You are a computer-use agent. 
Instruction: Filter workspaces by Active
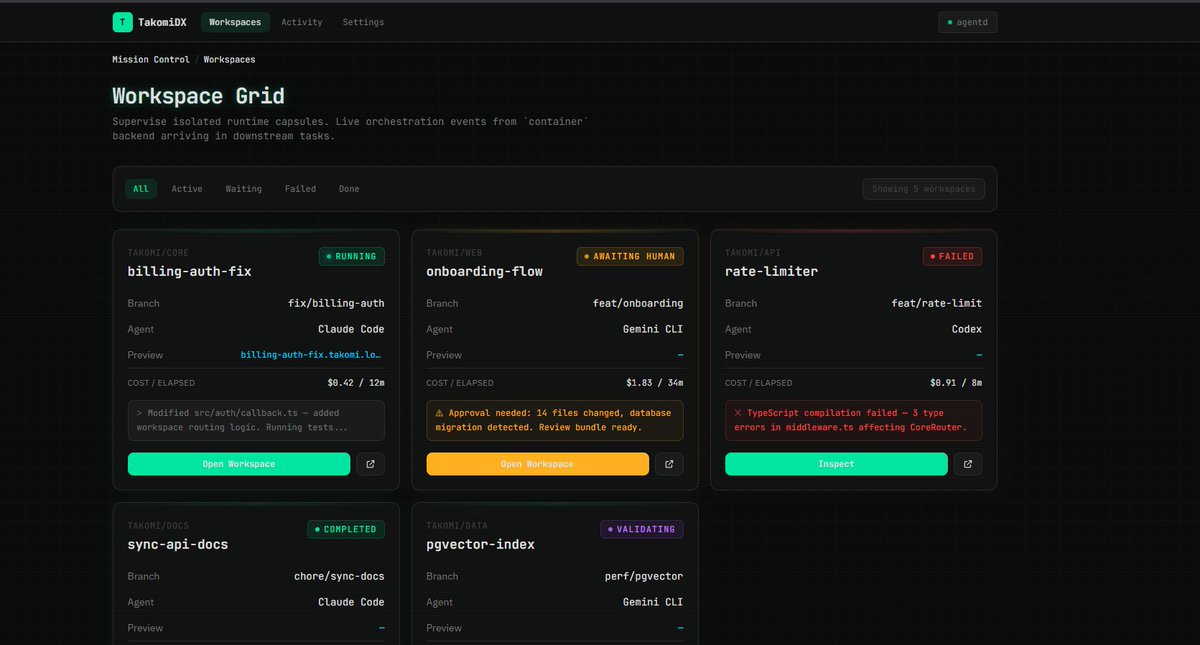(187, 189)
